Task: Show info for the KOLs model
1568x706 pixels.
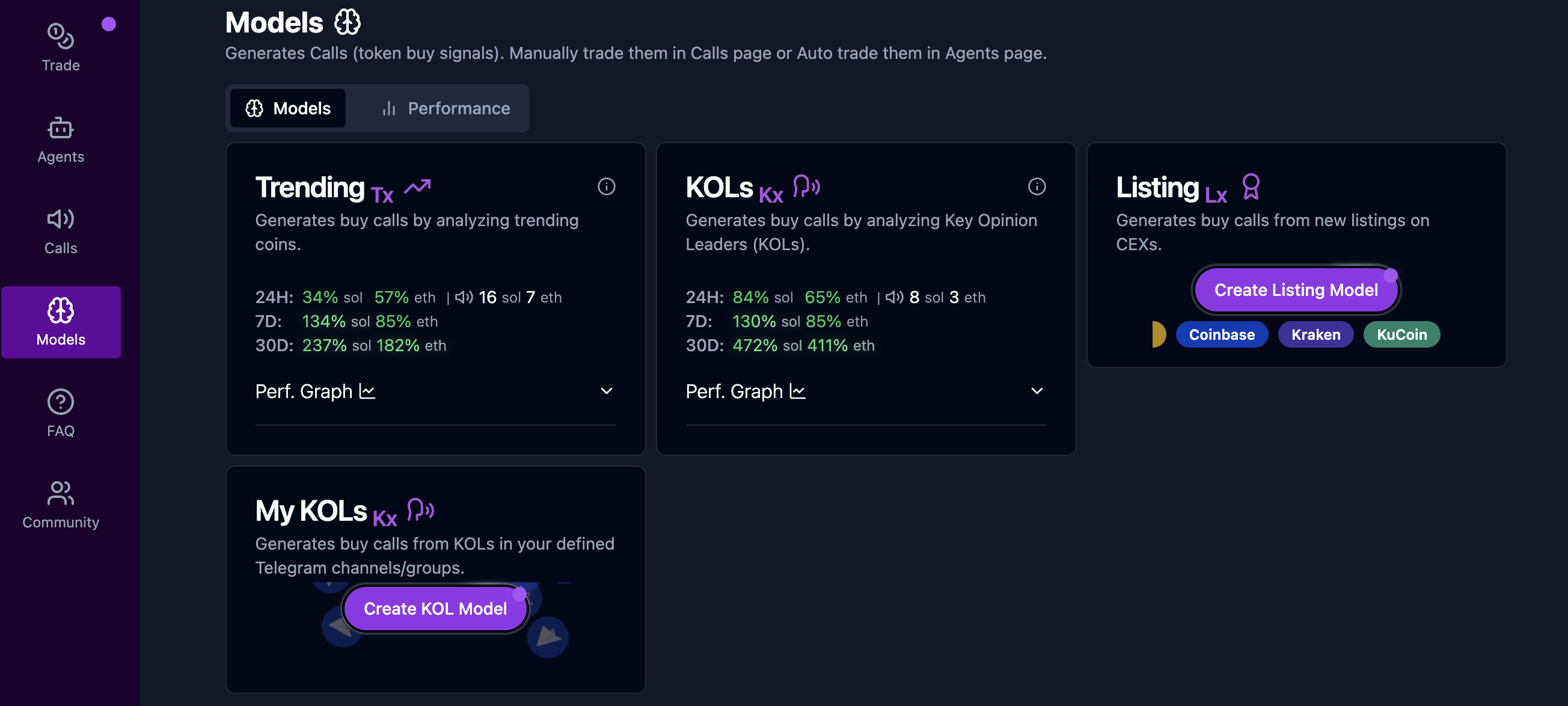Action: pos(1037,186)
